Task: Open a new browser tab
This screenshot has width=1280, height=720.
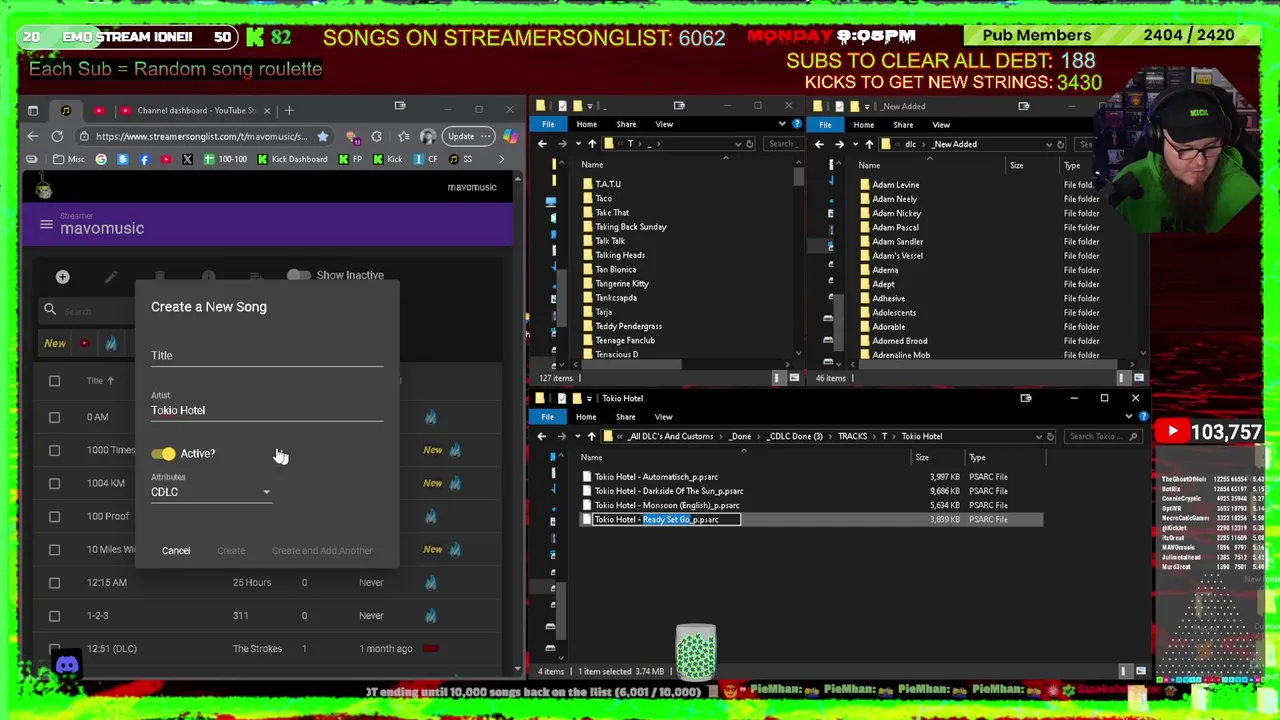Action: coord(289,110)
